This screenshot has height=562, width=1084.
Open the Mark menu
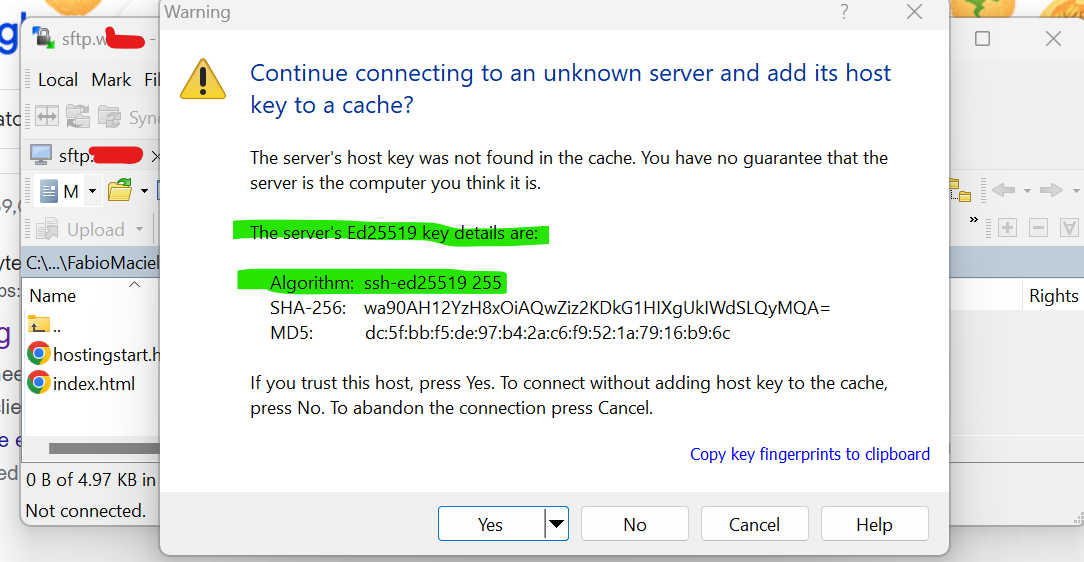tap(111, 80)
